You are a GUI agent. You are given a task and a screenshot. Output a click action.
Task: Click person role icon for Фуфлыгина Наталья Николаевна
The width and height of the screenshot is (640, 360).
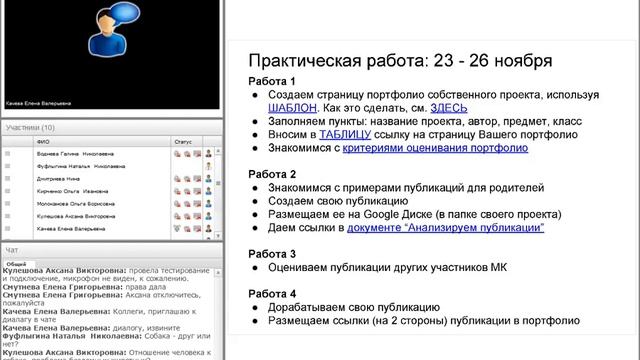(209, 166)
